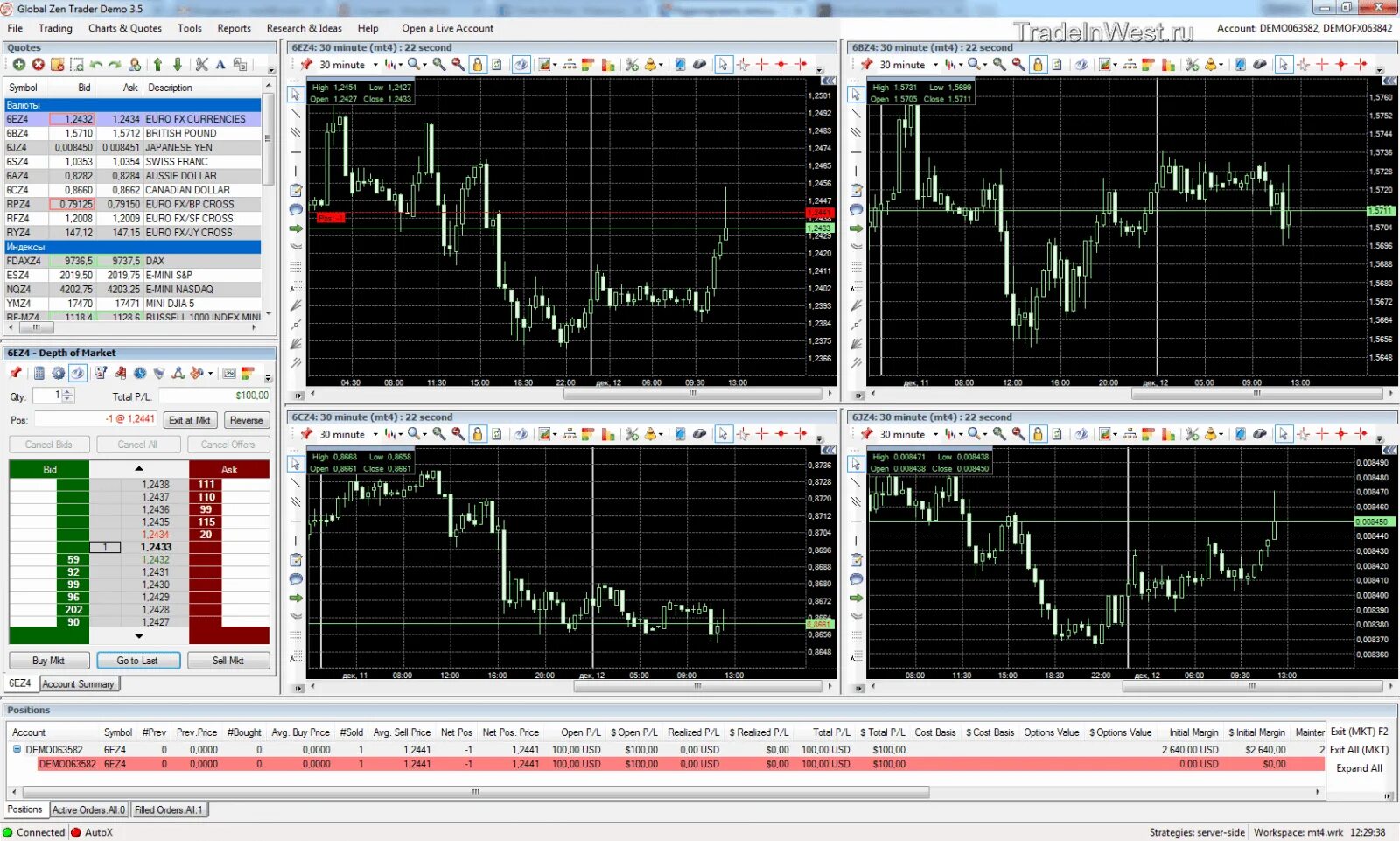This screenshot has height=841, width=1400.
Task: Open settings gear in Depth of Market toolbar
Action: [x=59, y=374]
